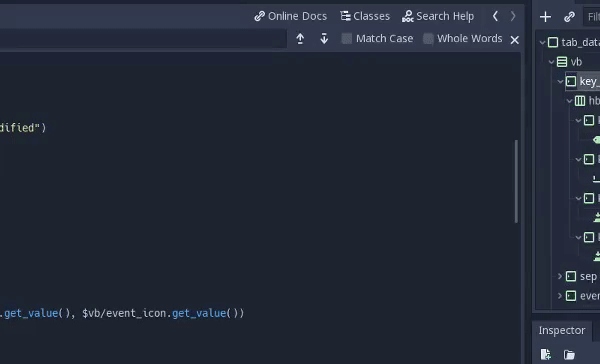The image size is (600, 364).
Task: Expand the sep node
Action: click(560, 276)
